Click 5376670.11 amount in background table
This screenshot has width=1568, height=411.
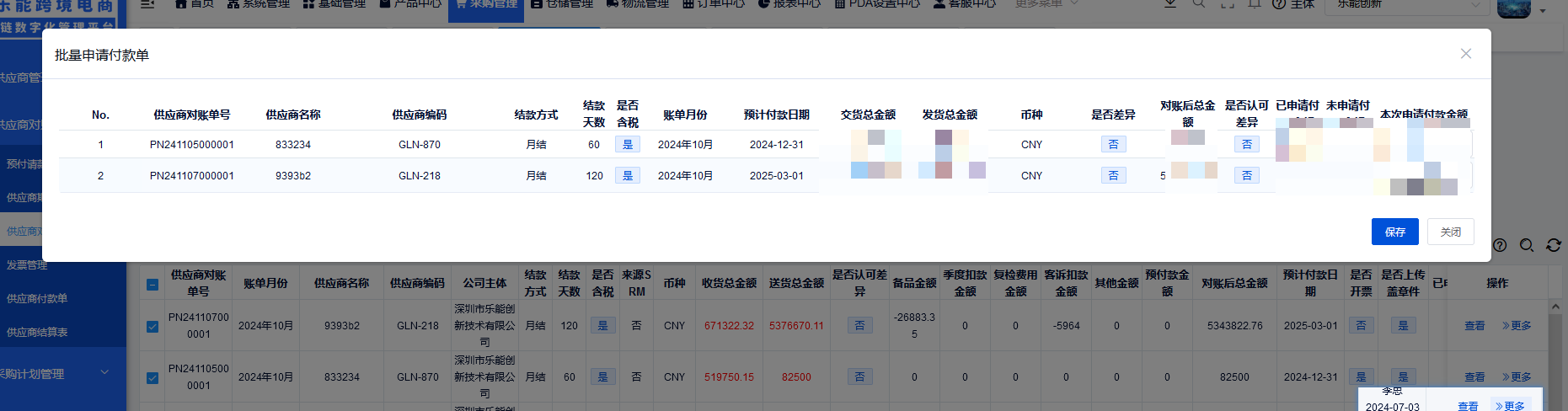coord(796,326)
